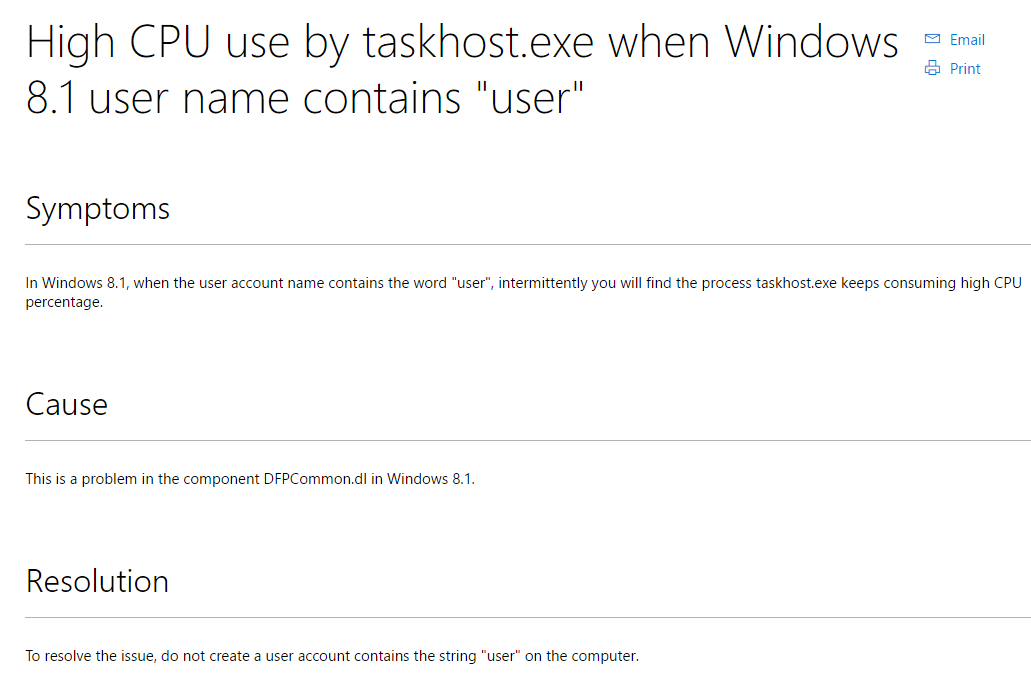Image resolution: width=1031 pixels, height=682 pixels.
Task: Click the envelope icon beside Email
Action: [932, 39]
